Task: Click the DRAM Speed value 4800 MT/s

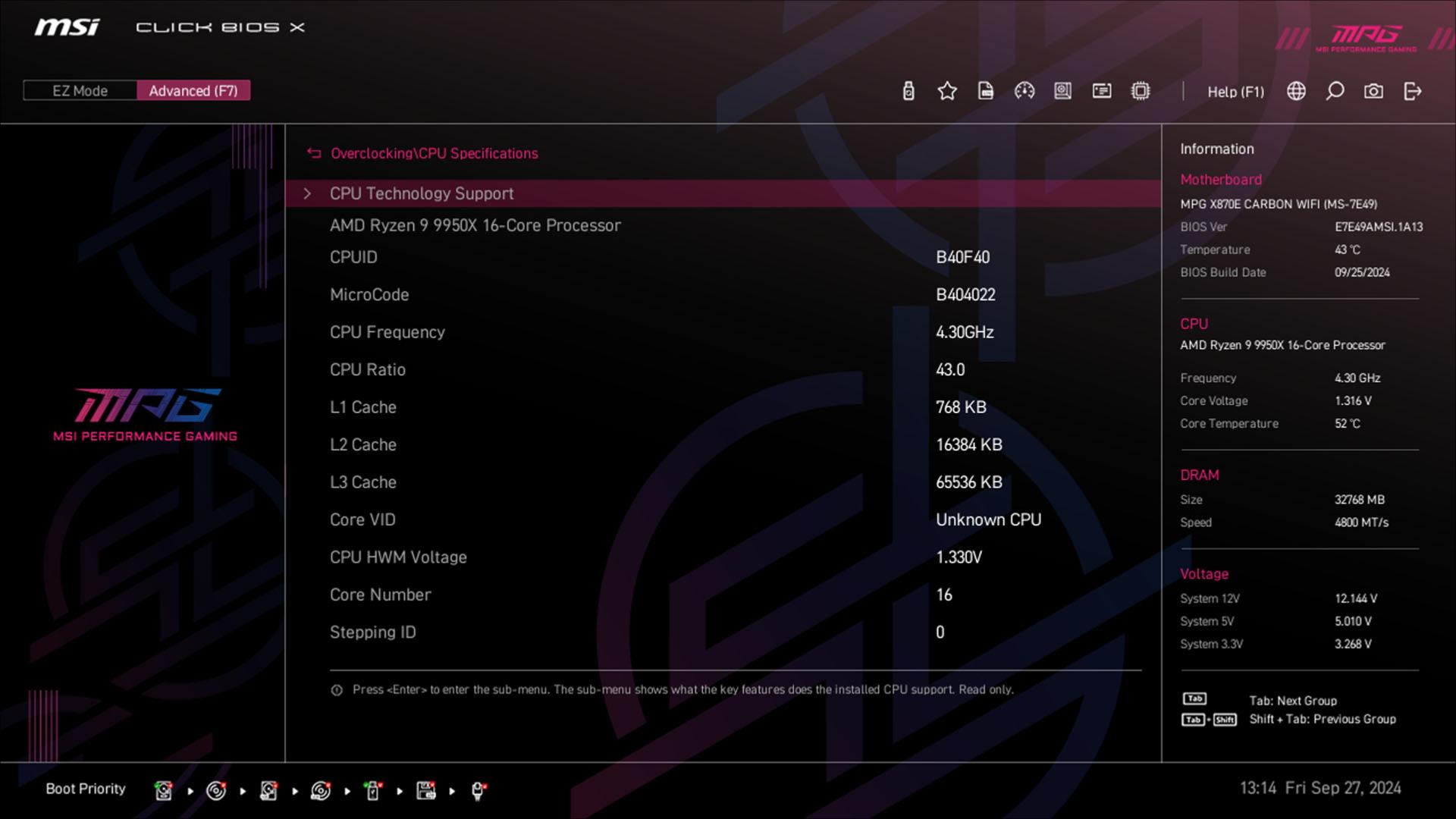Action: (1361, 522)
